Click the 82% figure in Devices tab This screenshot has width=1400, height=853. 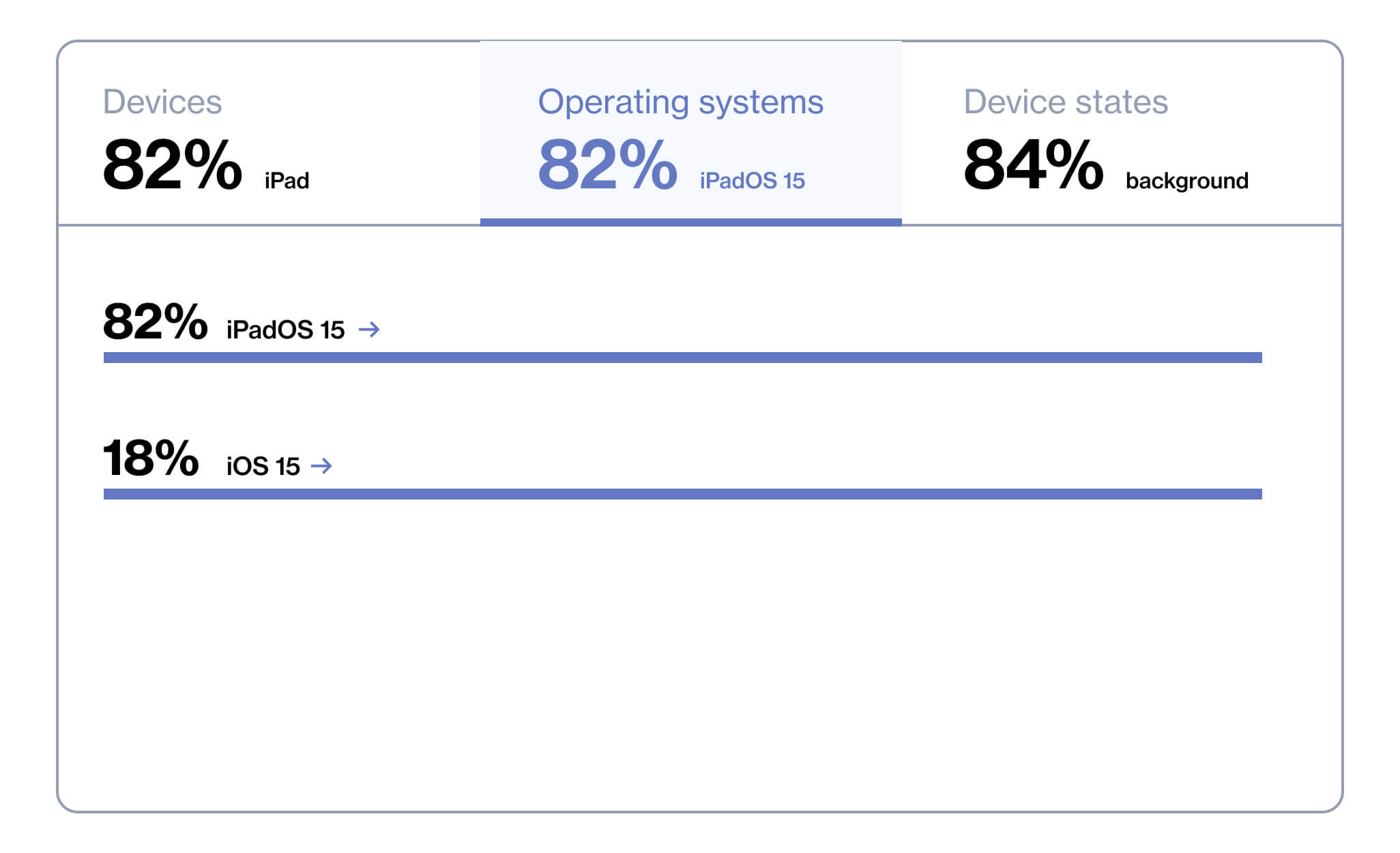[x=172, y=164]
